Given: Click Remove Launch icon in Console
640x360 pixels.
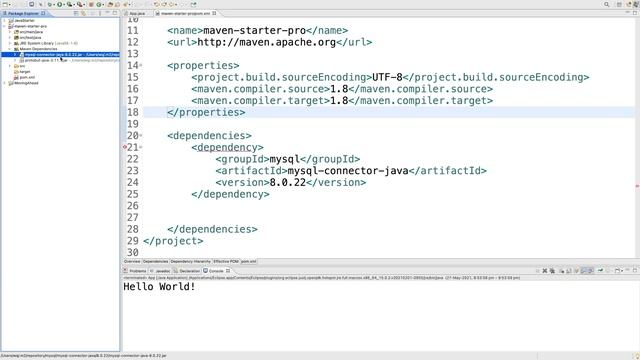Looking at the screenshot, I should pos(544,271).
